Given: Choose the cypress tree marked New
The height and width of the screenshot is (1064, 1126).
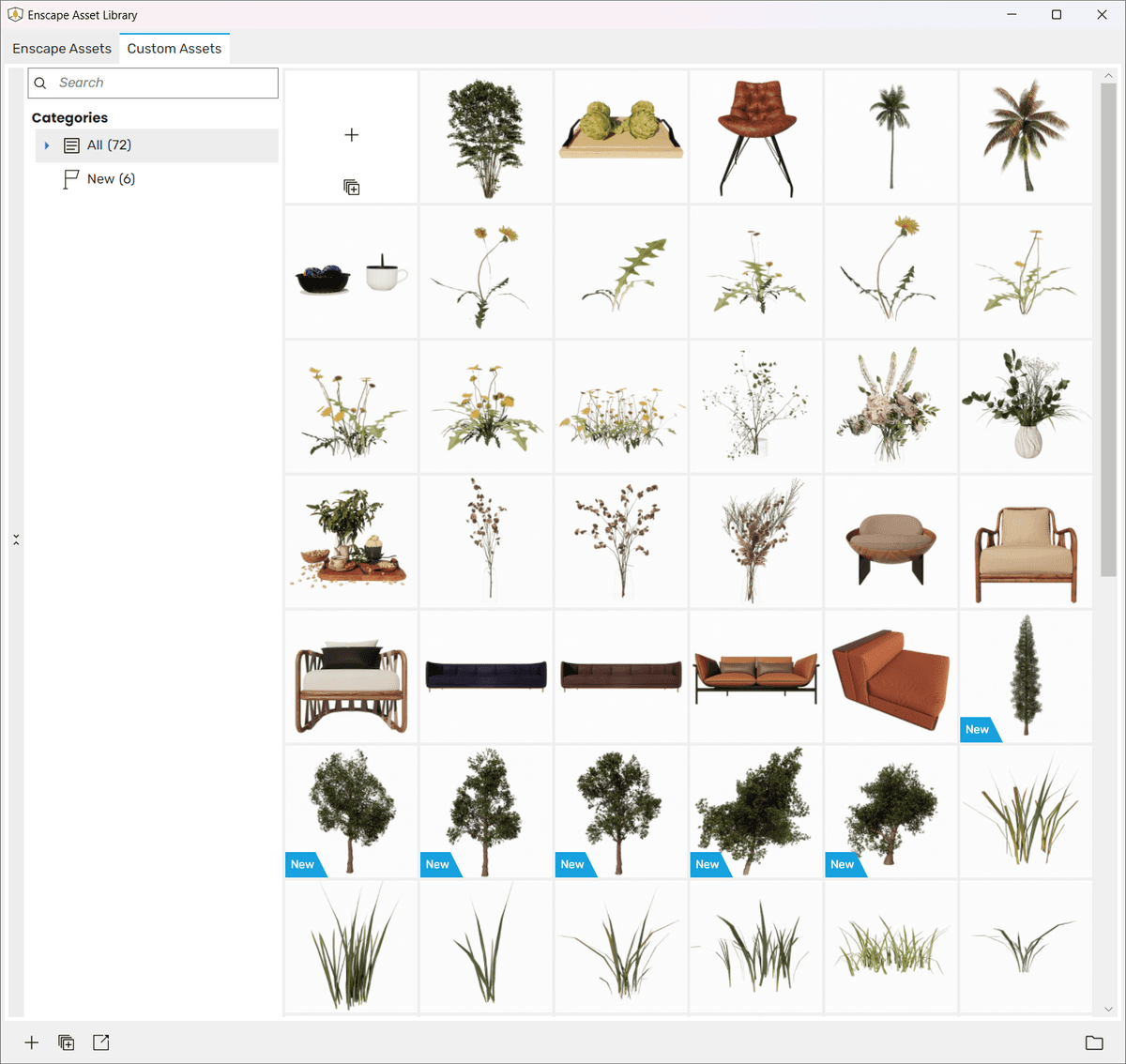Looking at the screenshot, I should point(1027,675).
